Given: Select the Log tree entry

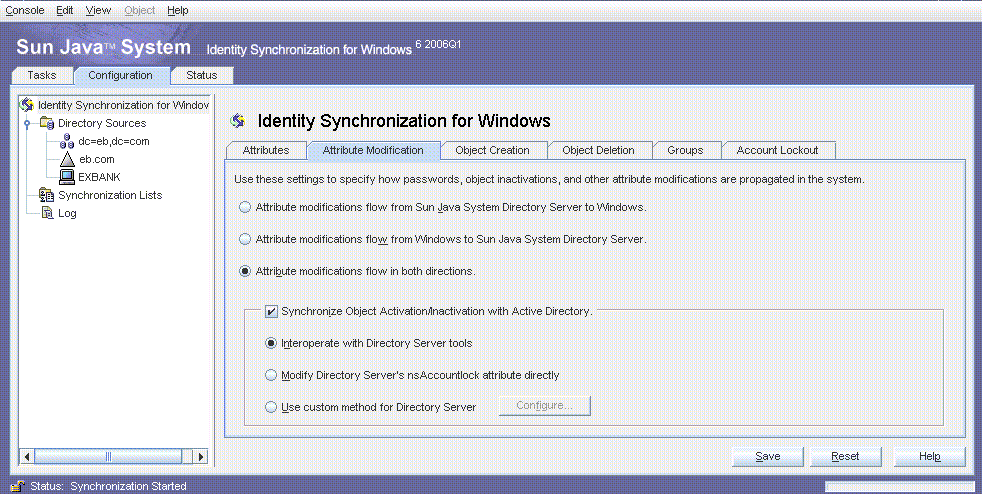Looking at the screenshot, I should point(67,213).
